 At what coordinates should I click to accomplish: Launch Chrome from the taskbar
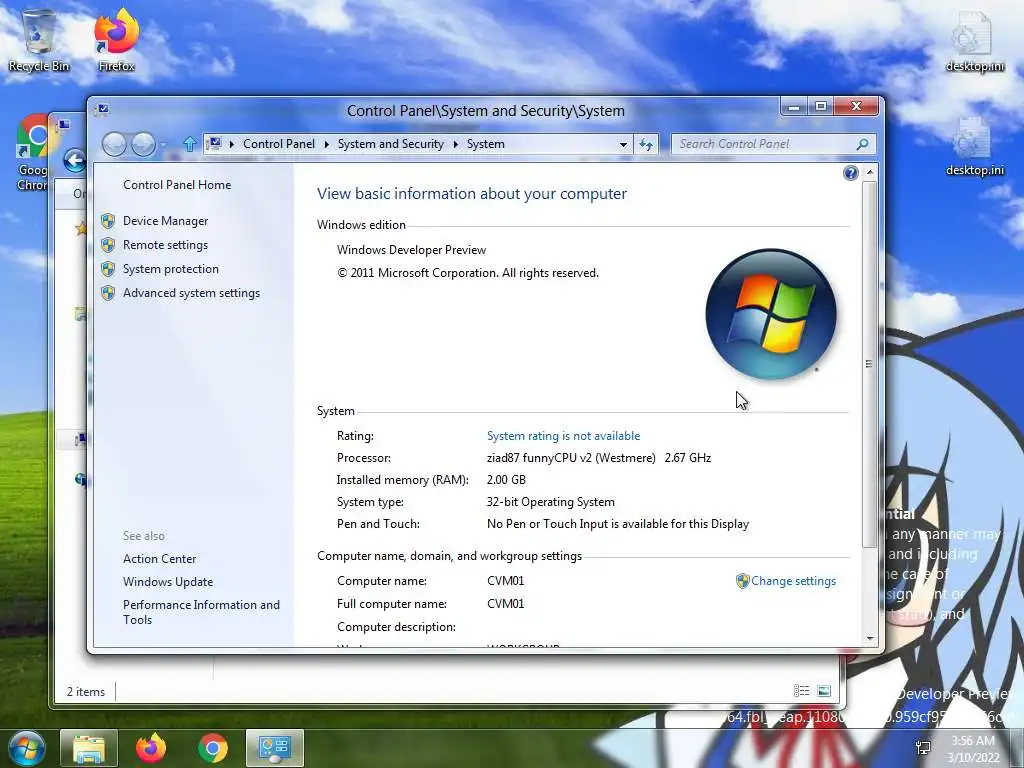[213, 748]
